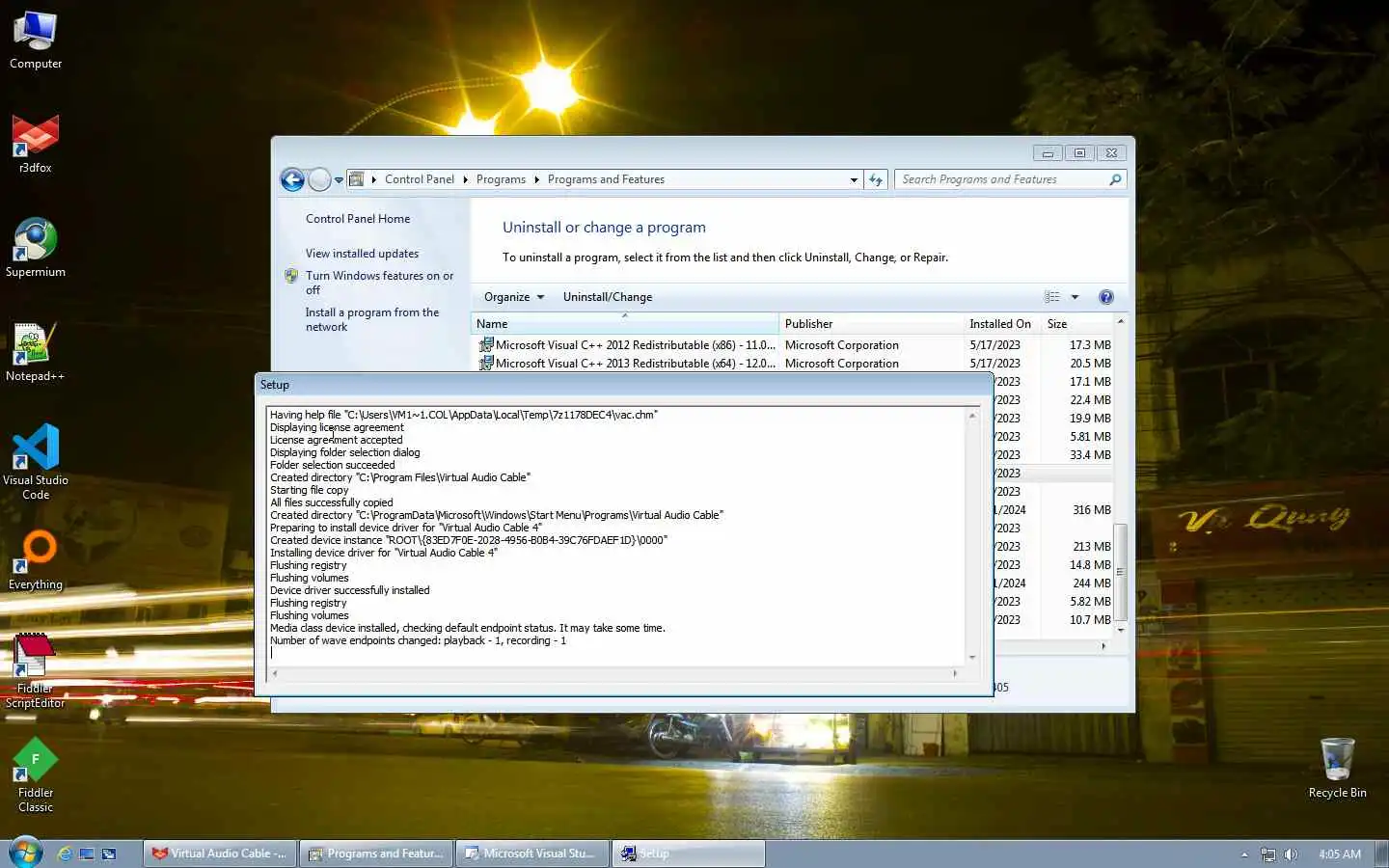Viewport: 1389px width, 868px height.
Task: Open the view options dropdown arrow
Action: (x=1075, y=297)
